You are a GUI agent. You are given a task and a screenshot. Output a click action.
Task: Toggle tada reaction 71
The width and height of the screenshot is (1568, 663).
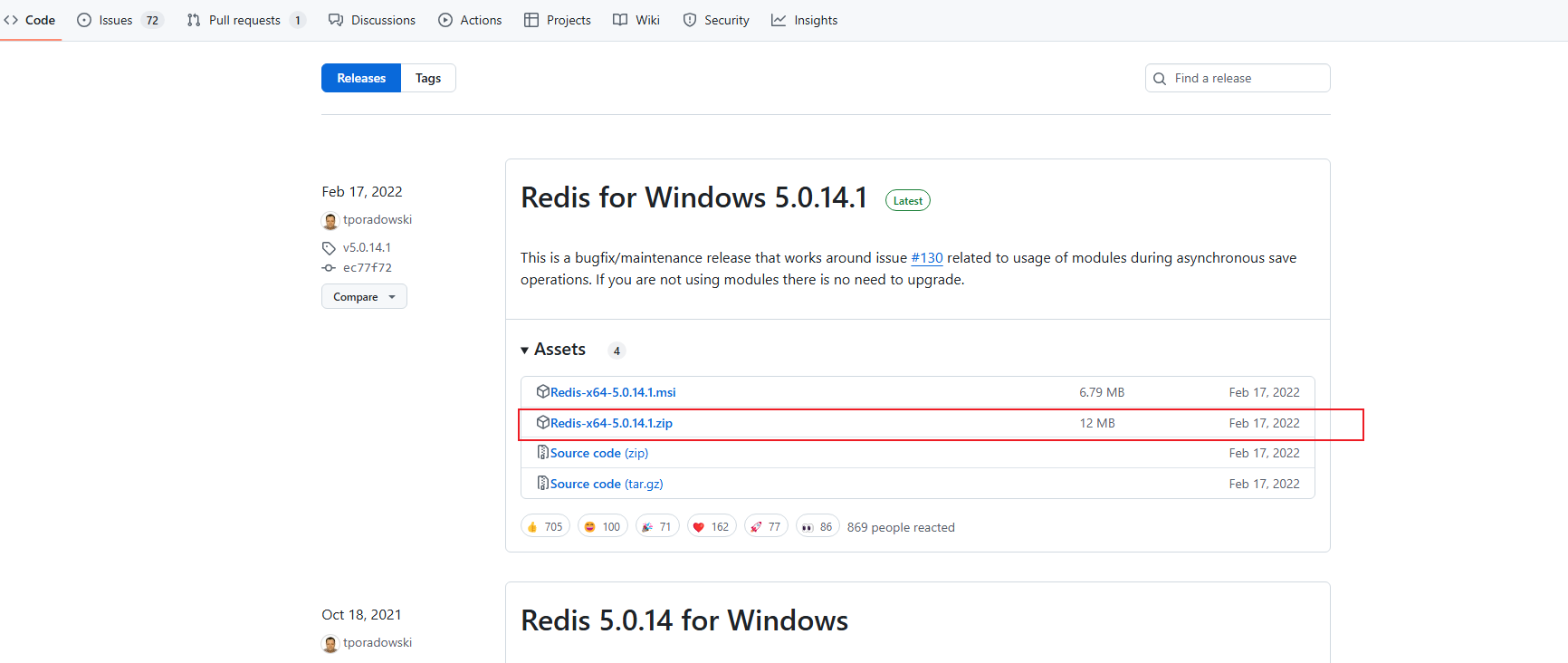[x=657, y=526]
